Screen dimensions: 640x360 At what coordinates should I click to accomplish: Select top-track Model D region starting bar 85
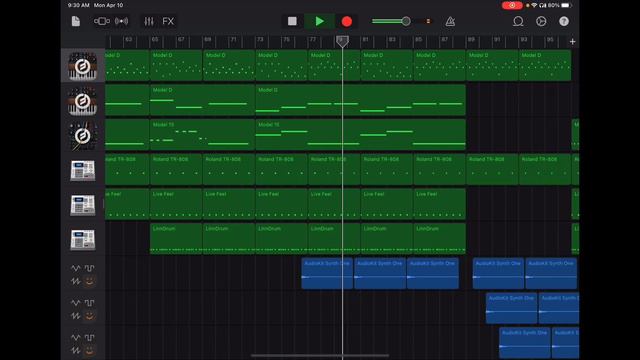pyautogui.click(x=439, y=65)
